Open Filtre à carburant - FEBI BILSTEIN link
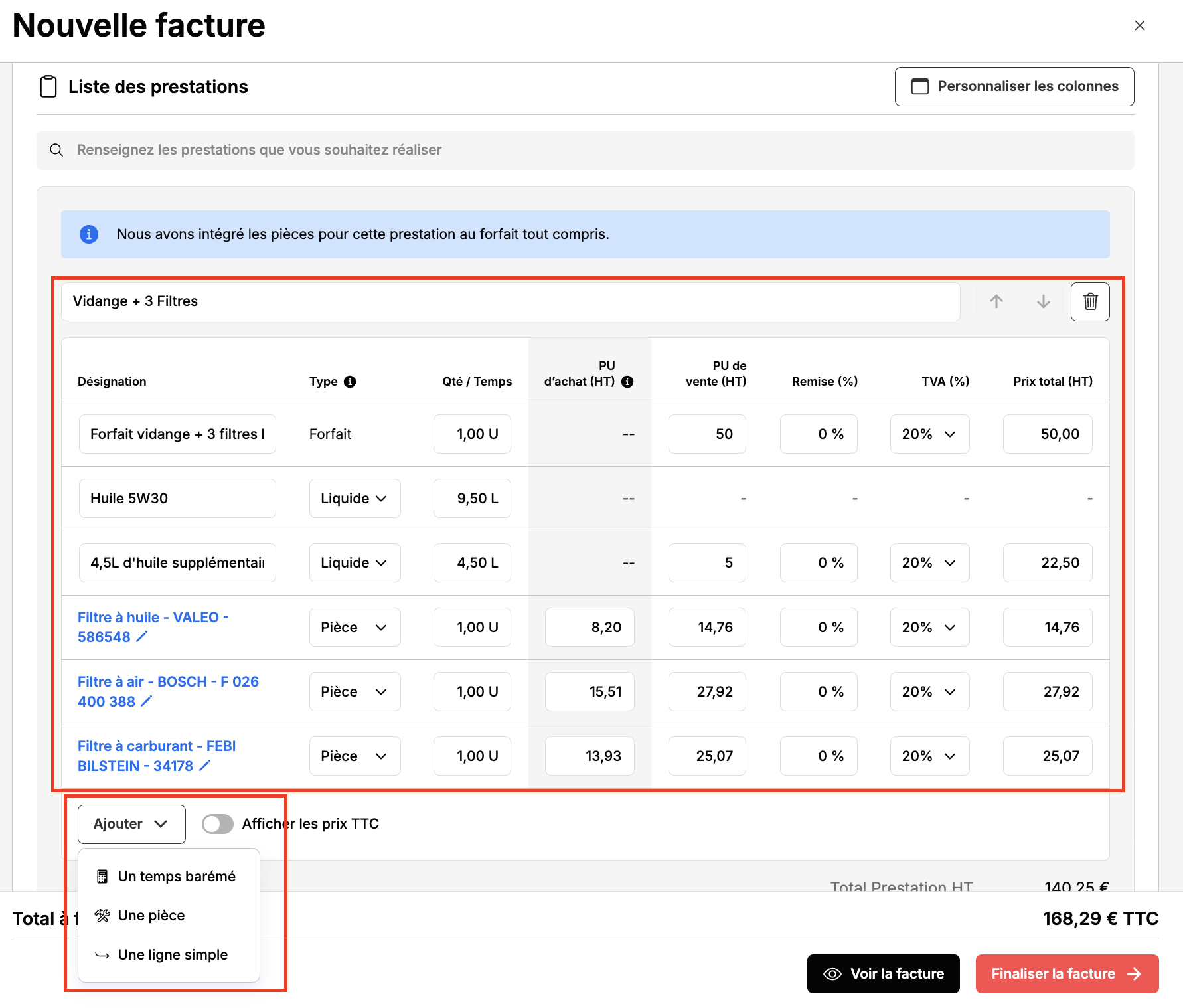1183x1008 pixels. [x=157, y=756]
